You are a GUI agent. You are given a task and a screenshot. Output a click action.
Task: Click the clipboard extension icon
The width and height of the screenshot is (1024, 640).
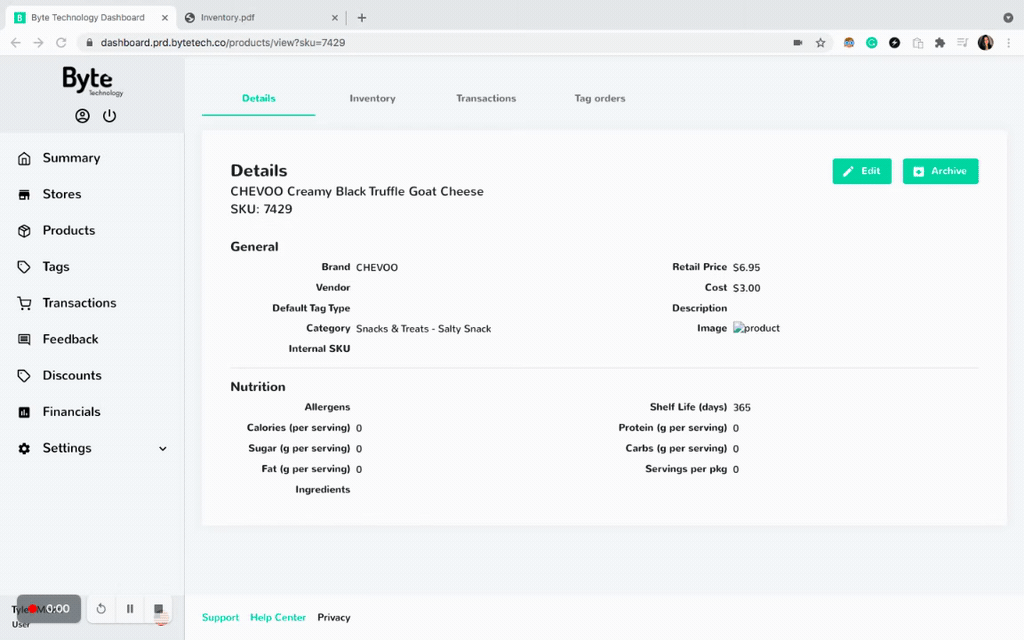[x=918, y=43]
